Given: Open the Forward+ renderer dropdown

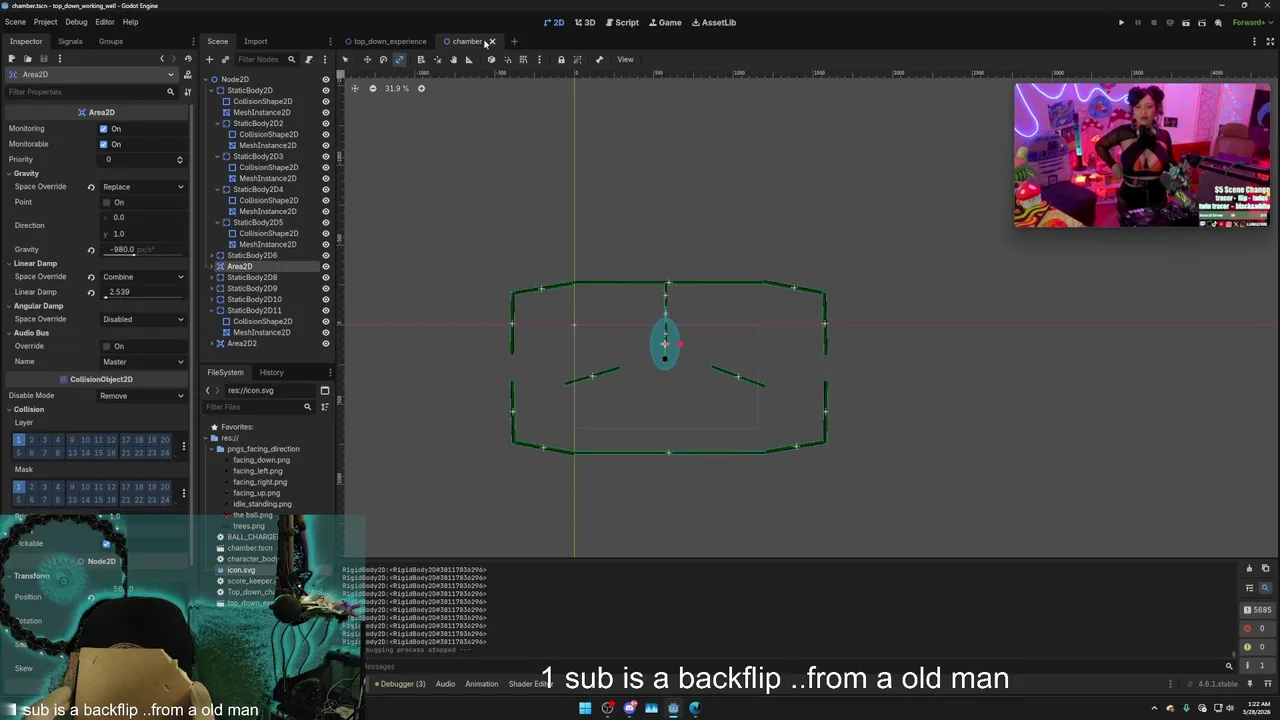Looking at the screenshot, I should coord(1253,22).
